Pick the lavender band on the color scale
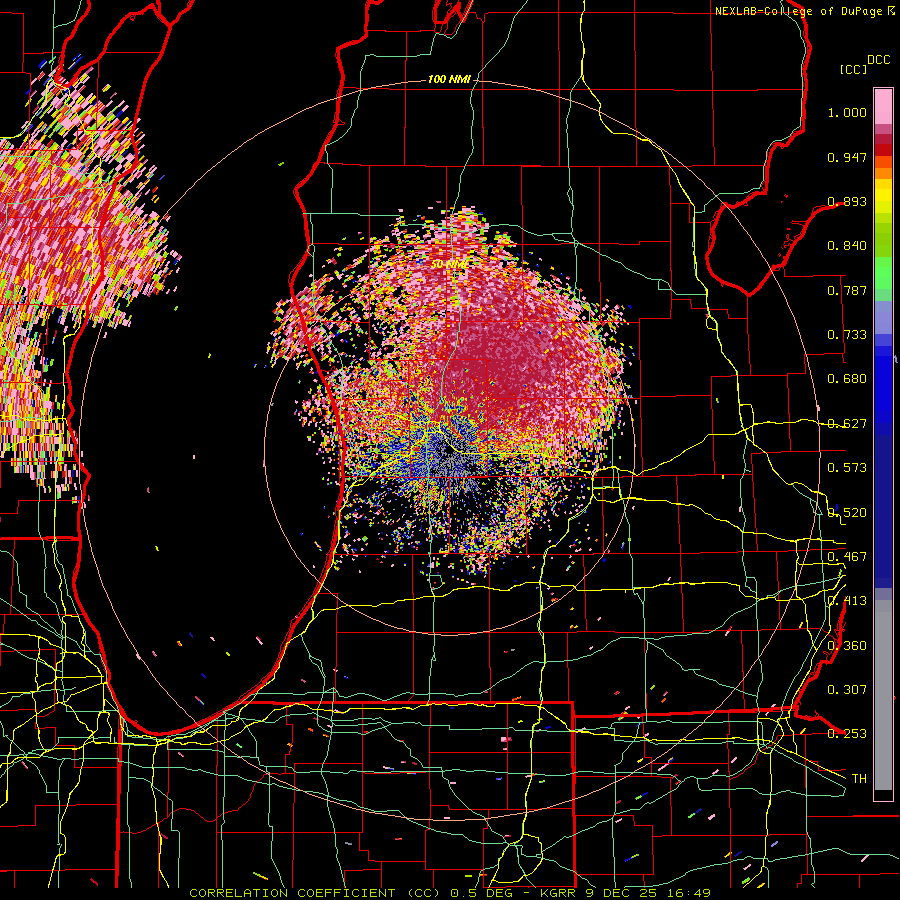The image size is (900, 900). 883,317
